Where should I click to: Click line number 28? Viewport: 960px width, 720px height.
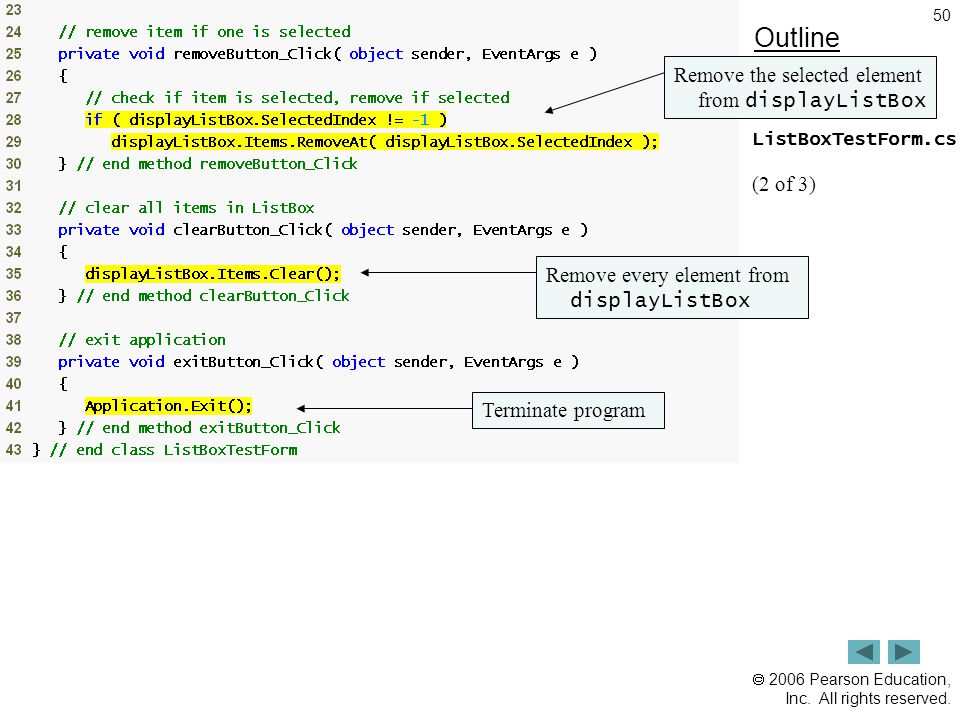pyautogui.click(x=13, y=120)
